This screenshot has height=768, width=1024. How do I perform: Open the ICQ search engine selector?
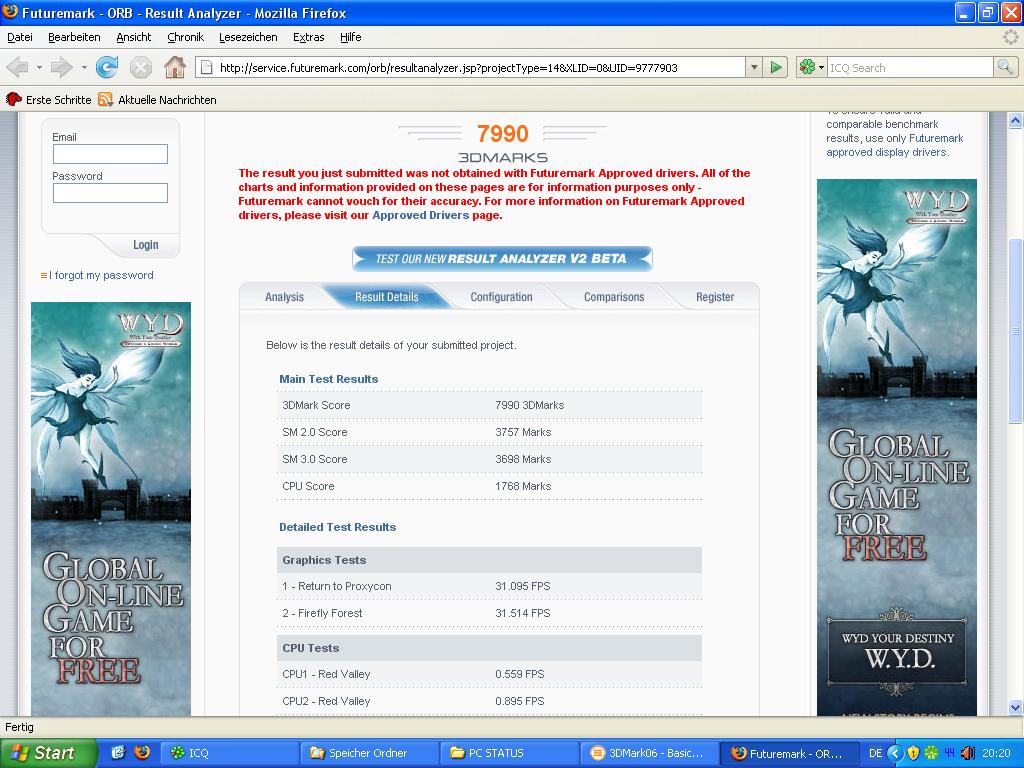tap(812, 67)
